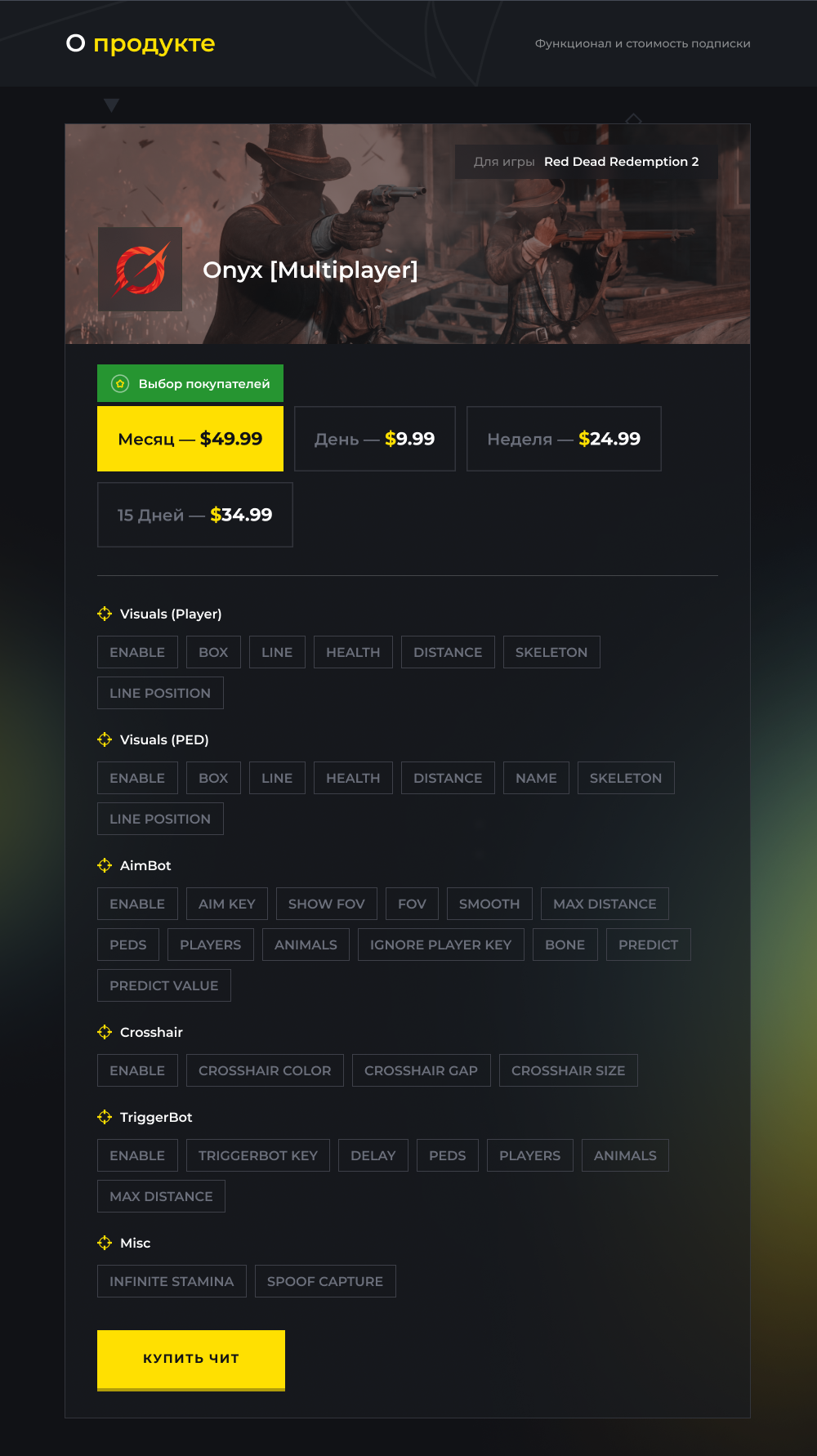Click MAX DISTANCE tag under TriggerBot

pyautogui.click(x=161, y=1196)
